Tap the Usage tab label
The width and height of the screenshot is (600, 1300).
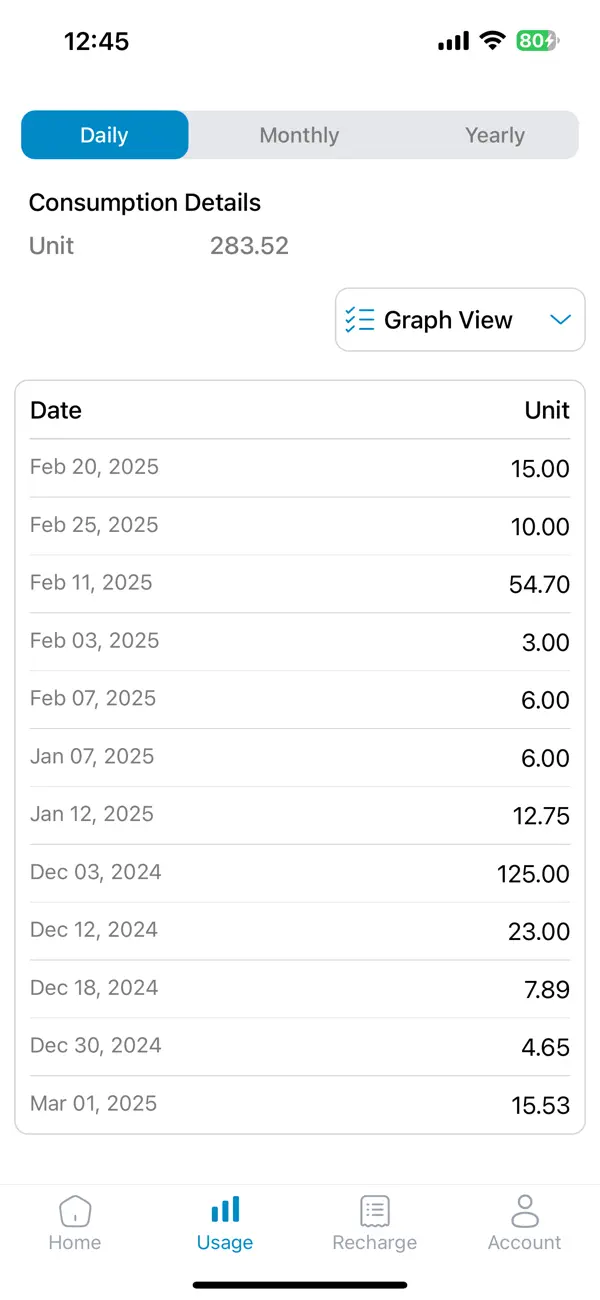coord(225,1243)
